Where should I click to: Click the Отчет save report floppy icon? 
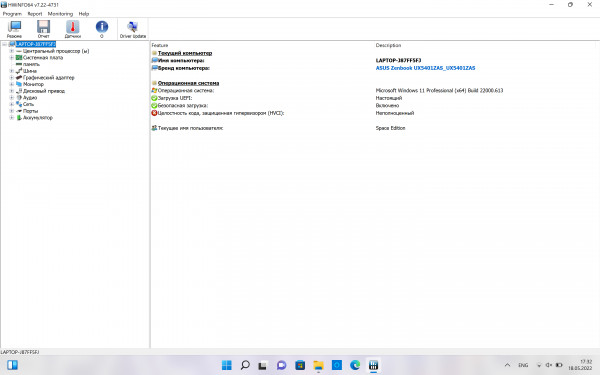pyautogui.click(x=43, y=29)
